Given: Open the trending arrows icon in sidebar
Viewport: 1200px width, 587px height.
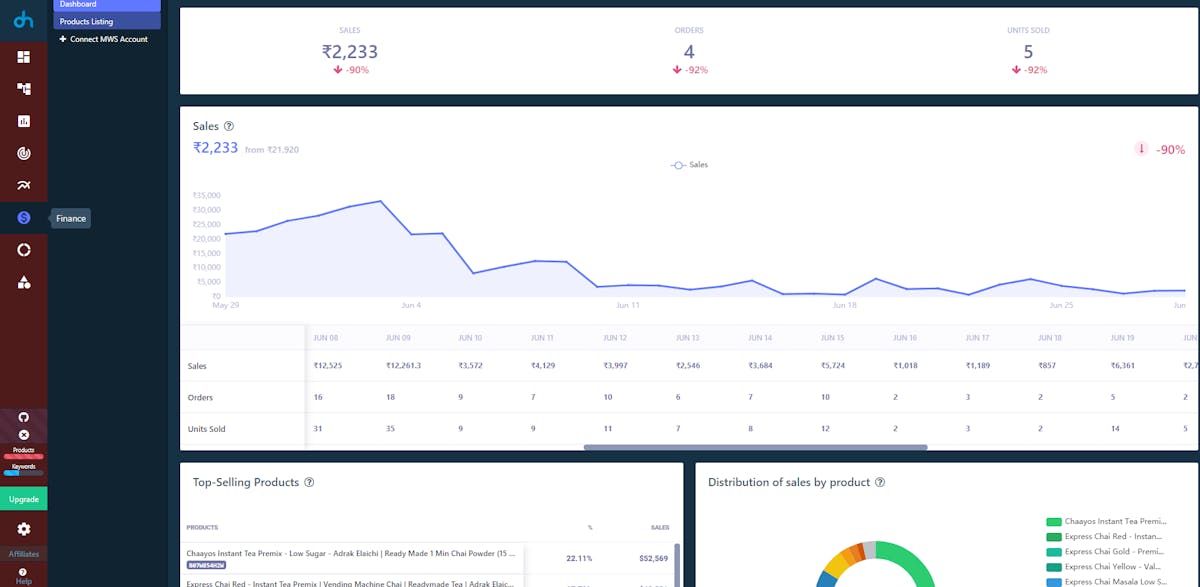Looking at the screenshot, I should coord(24,185).
